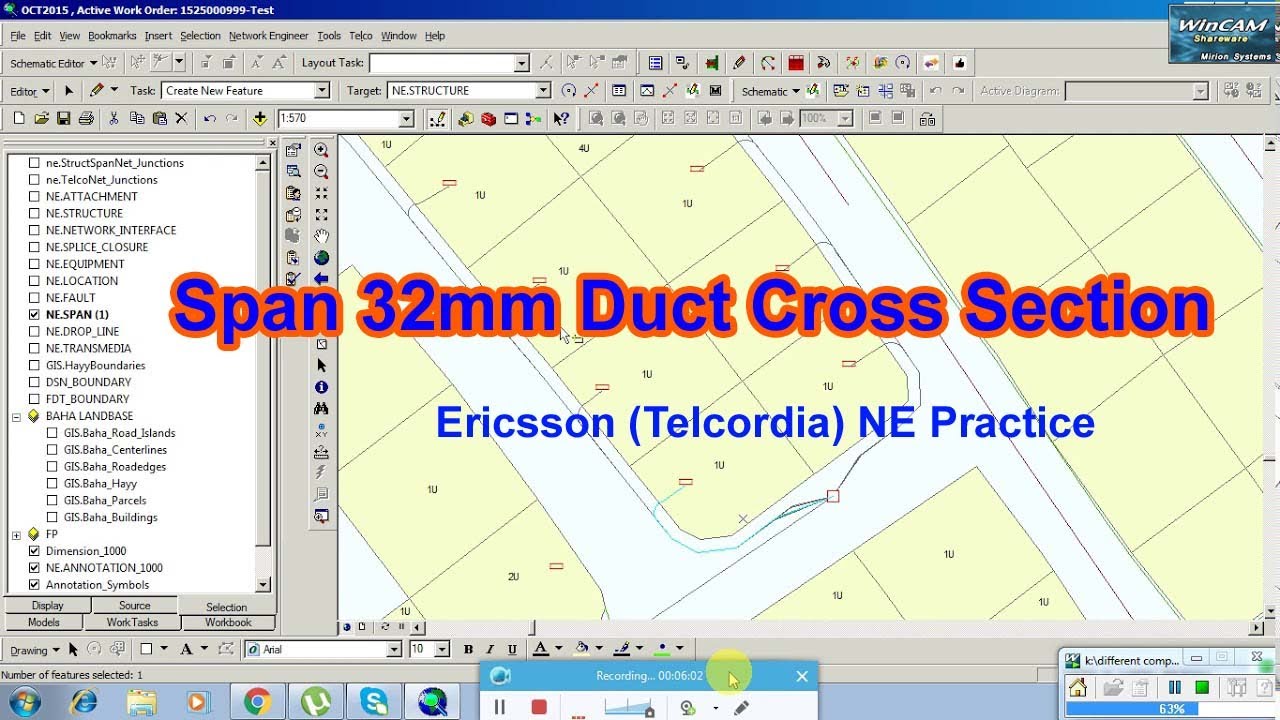1280x720 pixels.
Task: Toggle the NE.SPAN (1) layer checkbox
Action: [x=35, y=314]
